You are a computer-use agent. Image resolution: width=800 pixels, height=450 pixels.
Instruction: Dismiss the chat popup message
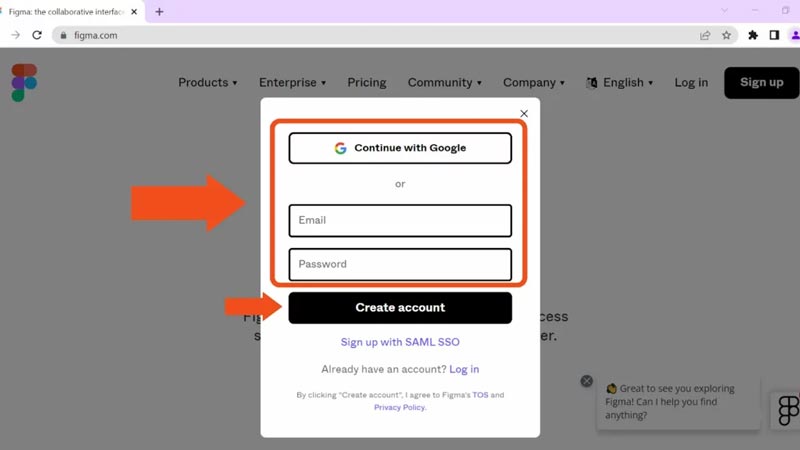coord(587,381)
